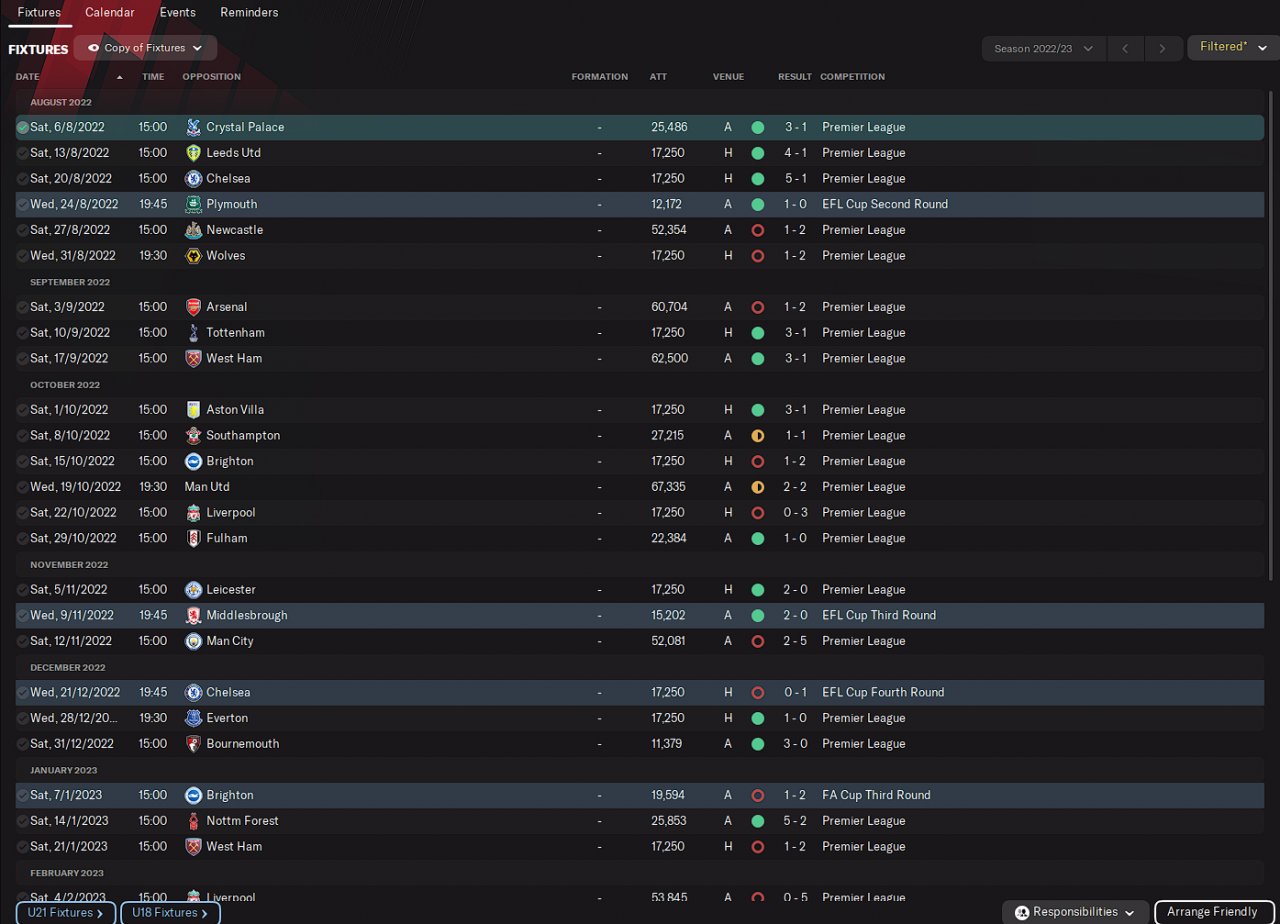Click Liverpool's badge in the 22/10/2022 row
Screen dimensions: 1280x924
pyautogui.click(x=193, y=513)
